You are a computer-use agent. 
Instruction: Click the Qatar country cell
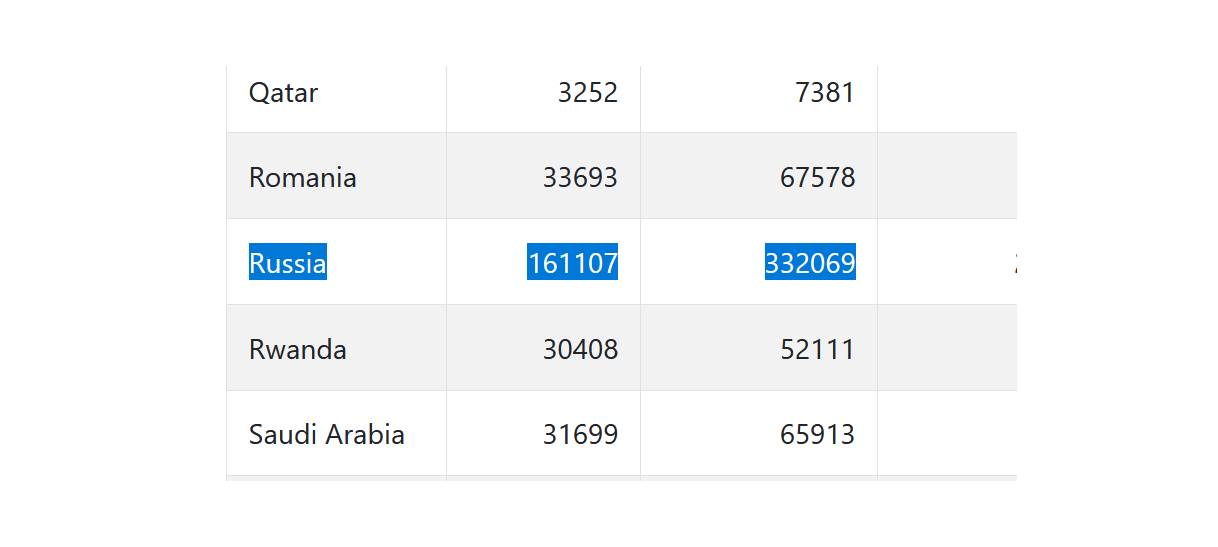336,93
